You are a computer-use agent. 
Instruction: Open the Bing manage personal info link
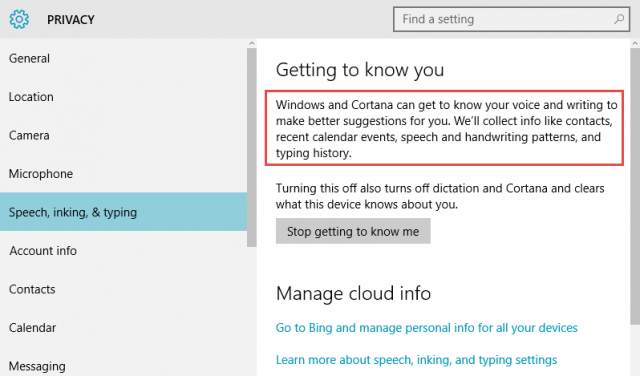tap(427, 328)
